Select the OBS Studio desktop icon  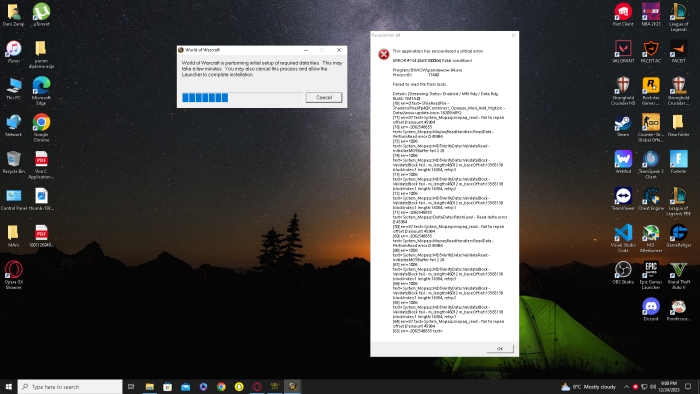click(x=623, y=273)
